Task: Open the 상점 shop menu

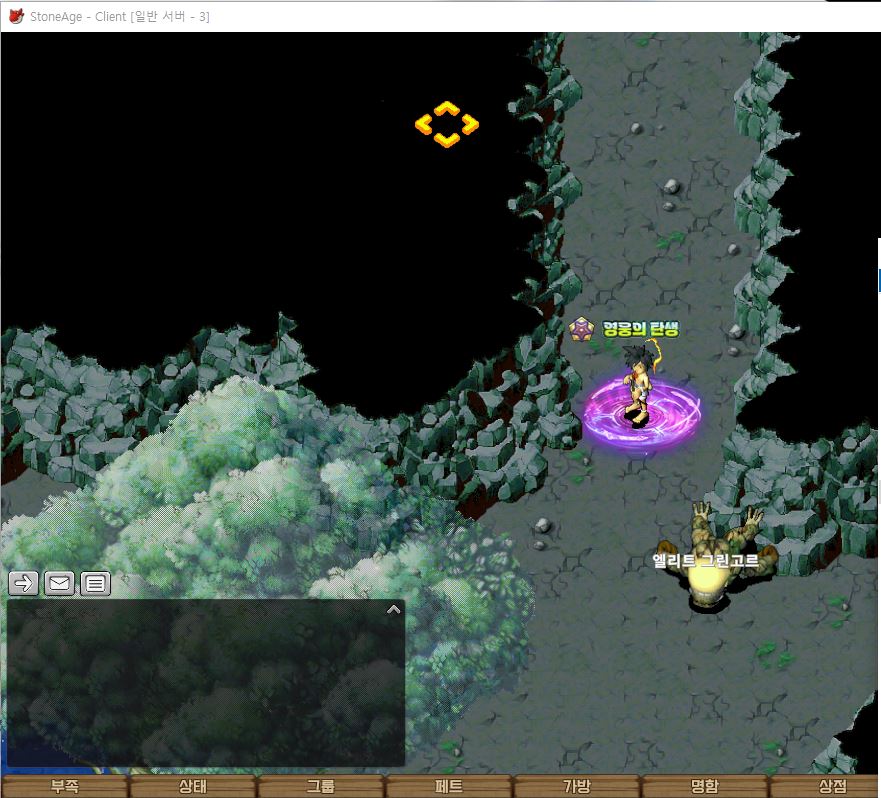Action: click(832, 786)
